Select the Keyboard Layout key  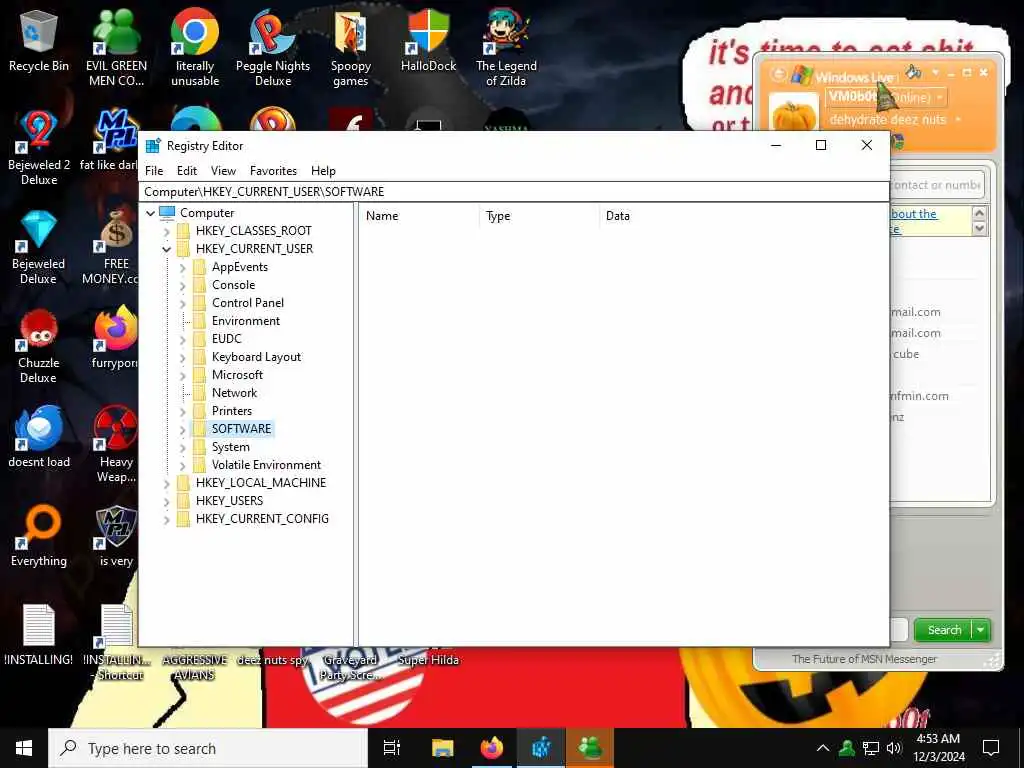coord(256,357)
